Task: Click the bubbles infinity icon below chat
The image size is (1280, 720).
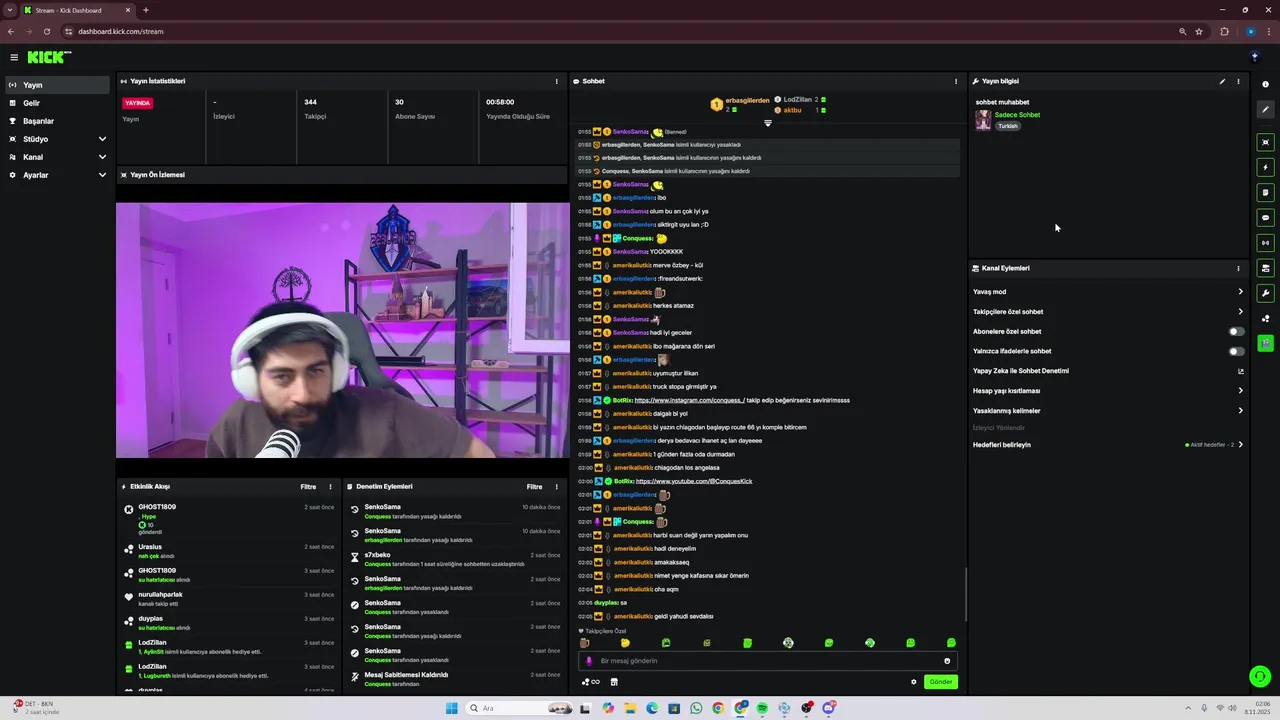Action: point(591,682)
